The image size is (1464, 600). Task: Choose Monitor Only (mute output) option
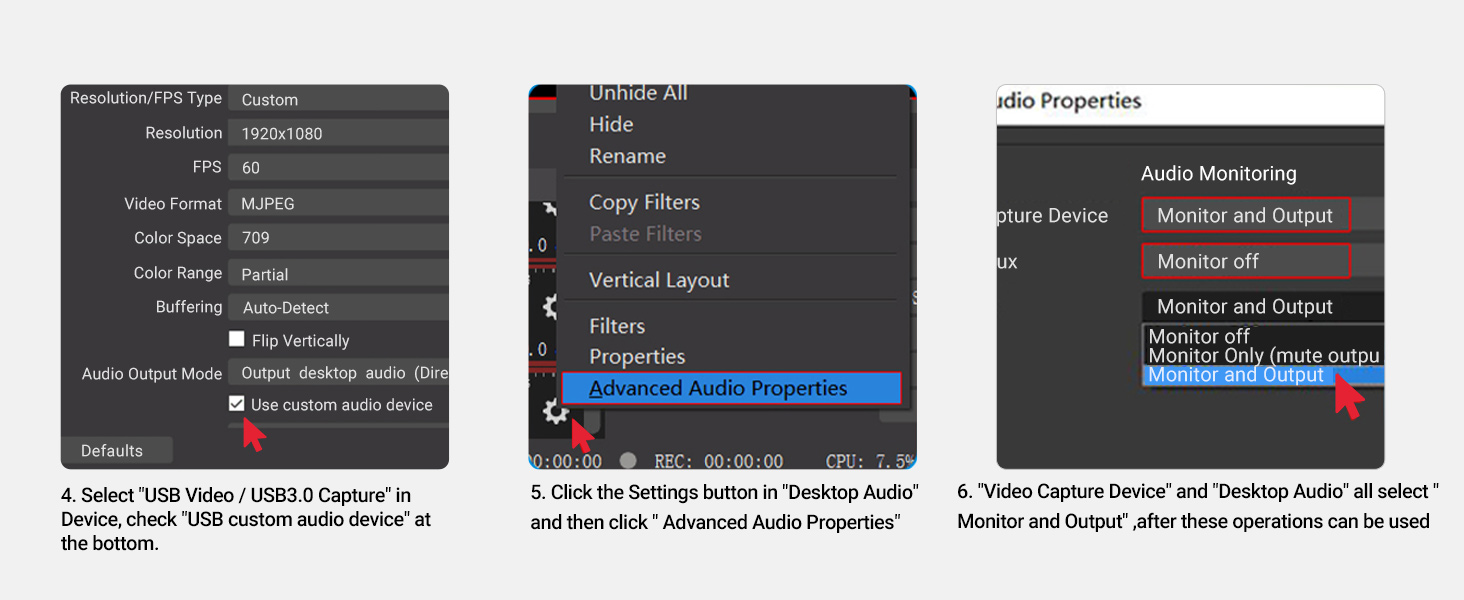click(x=1264, y=356)
